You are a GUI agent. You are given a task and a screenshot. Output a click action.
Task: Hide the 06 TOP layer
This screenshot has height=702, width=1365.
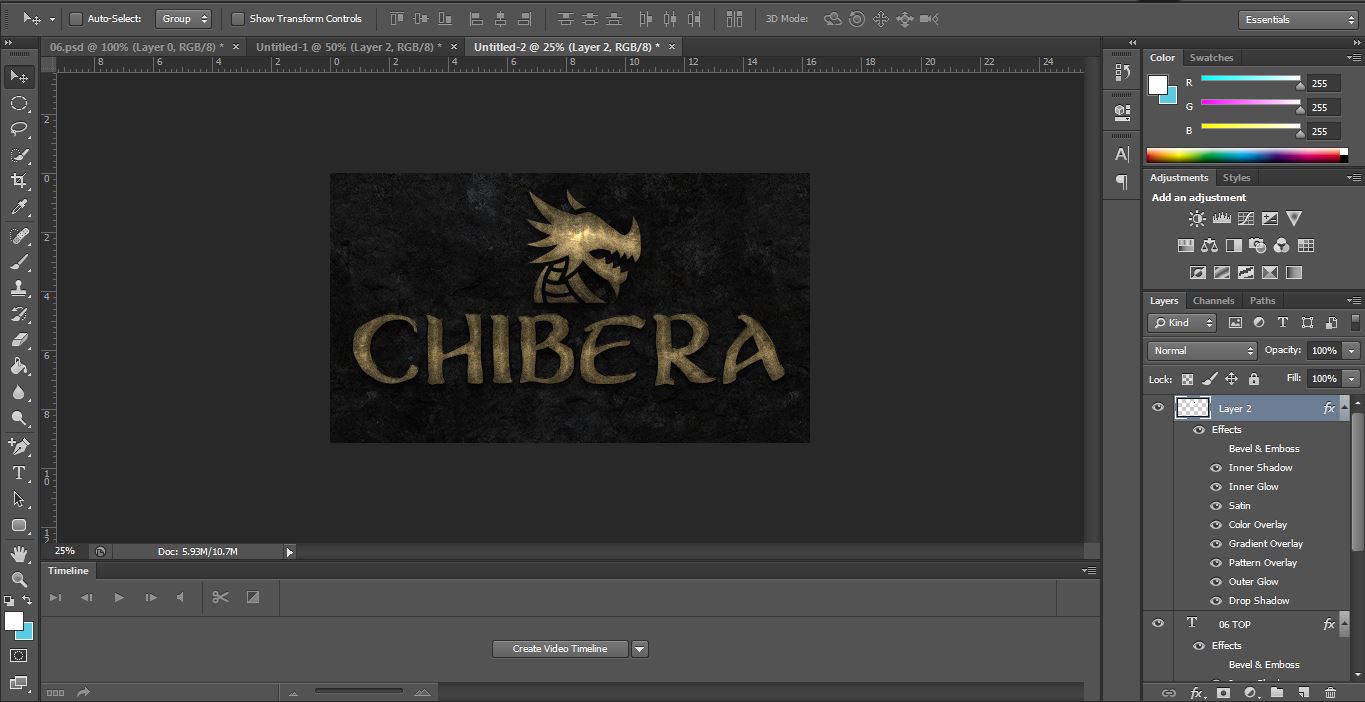(x=1158, y=623)
